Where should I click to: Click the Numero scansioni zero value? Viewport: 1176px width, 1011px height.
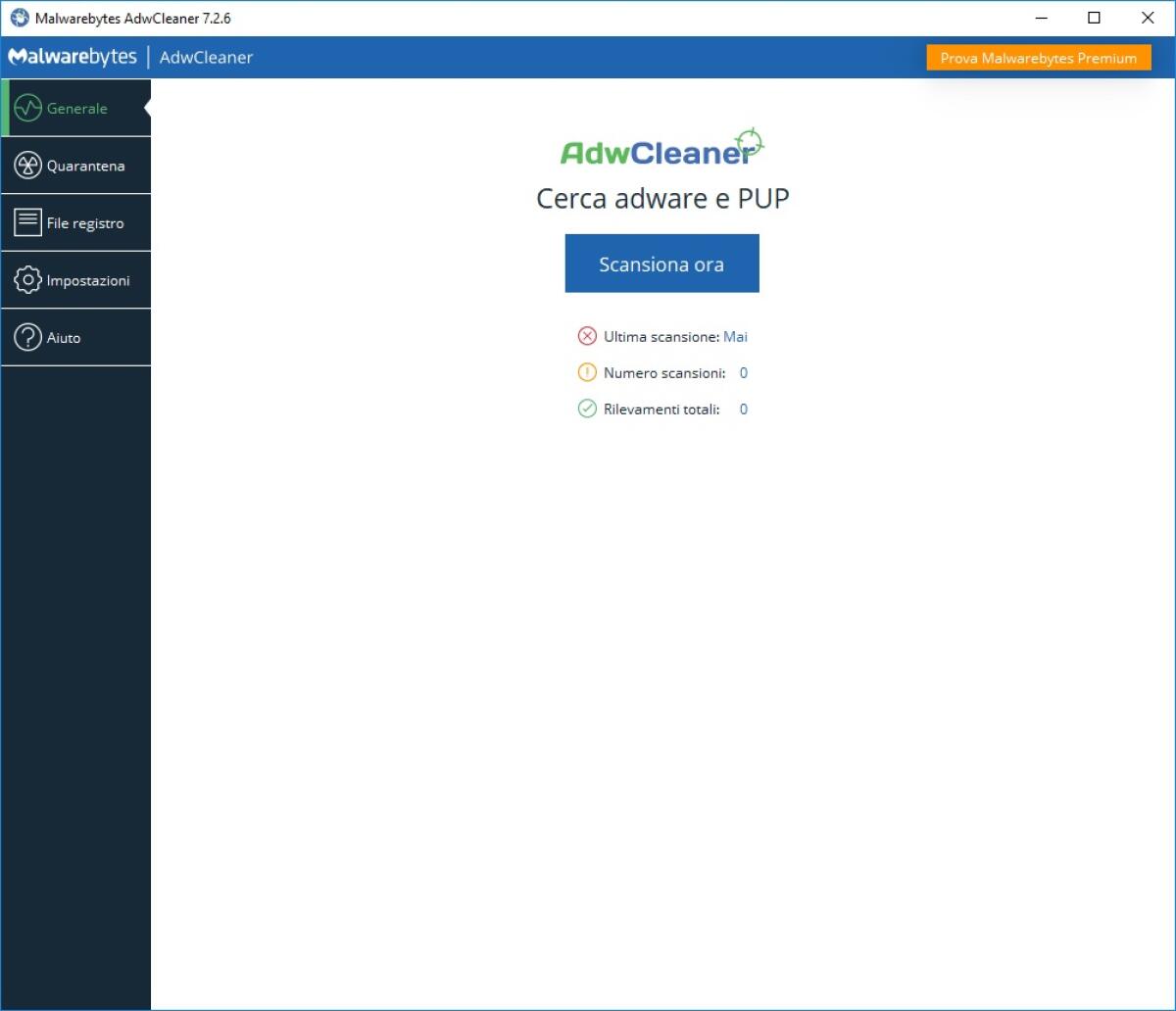click(743, 372)
